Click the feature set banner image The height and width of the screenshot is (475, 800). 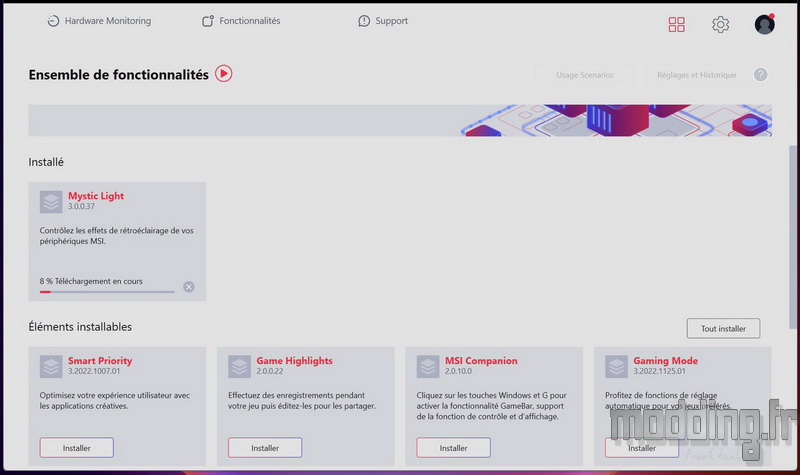point(400,120)
